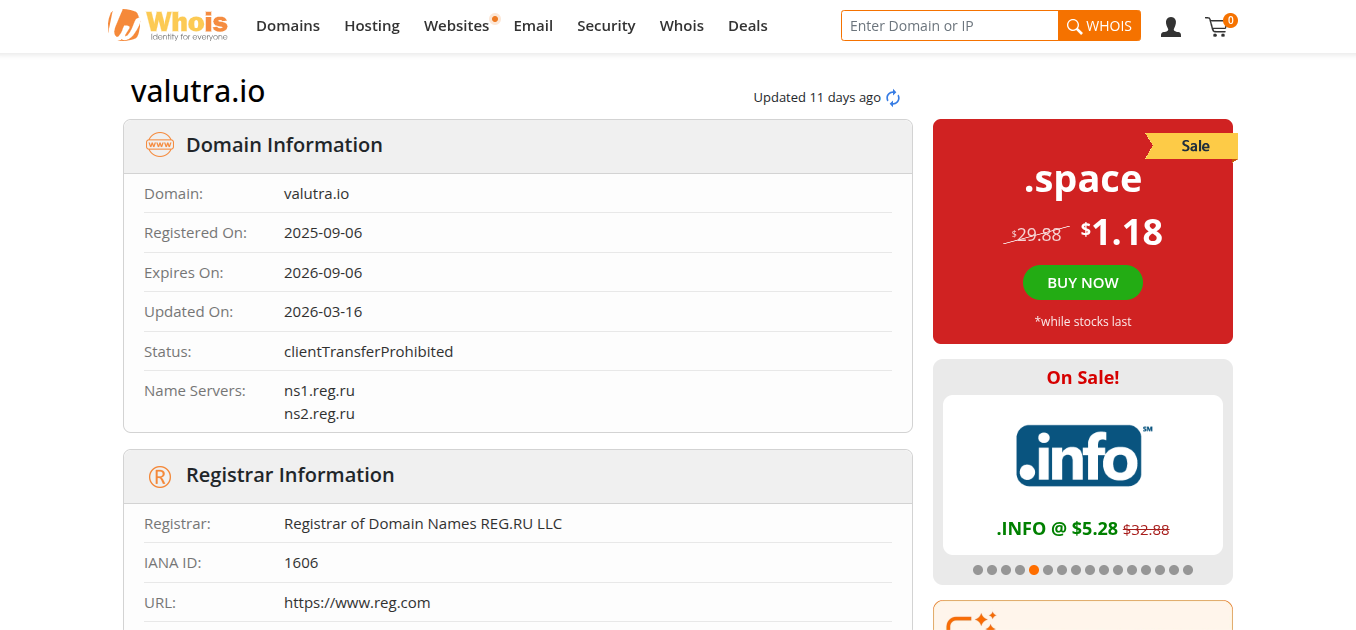Click the Registrar Information heading

coord(290,475)
